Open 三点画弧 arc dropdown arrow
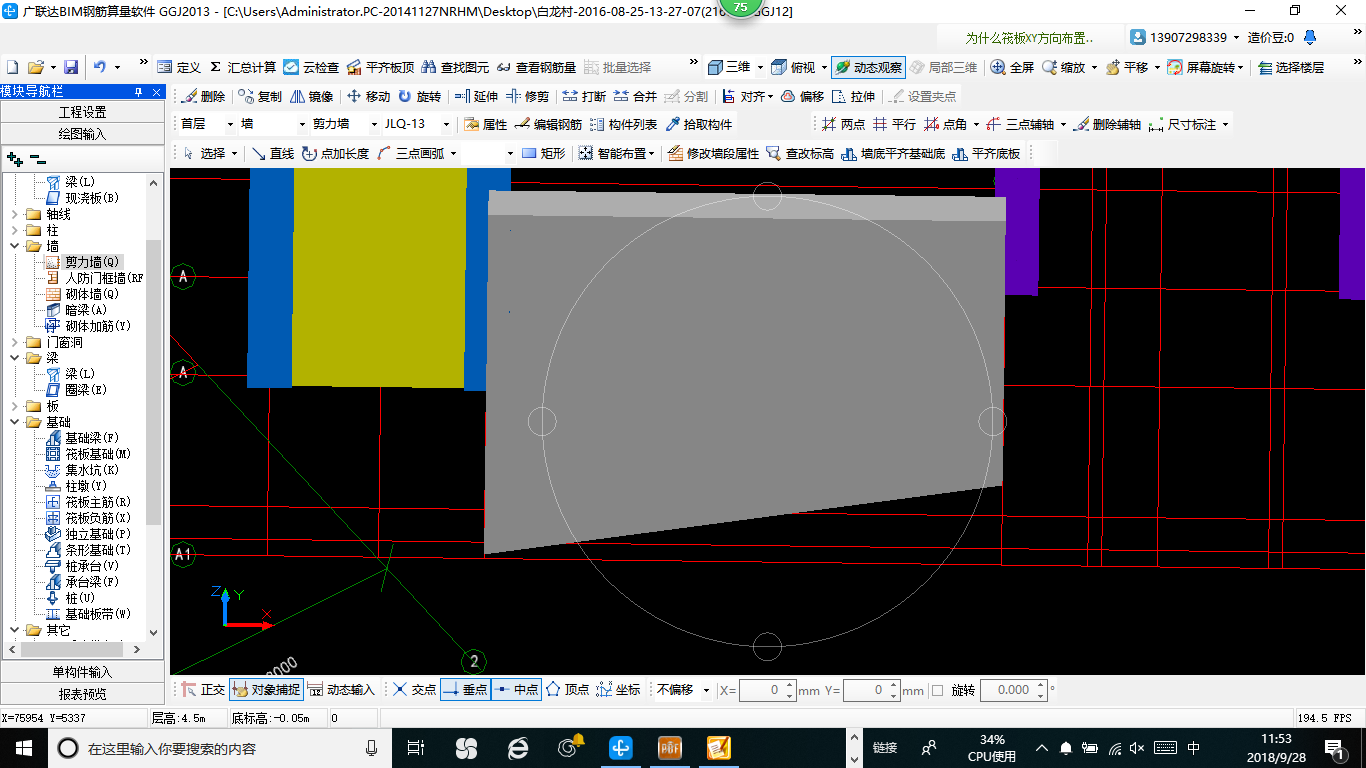 point(453,153)
